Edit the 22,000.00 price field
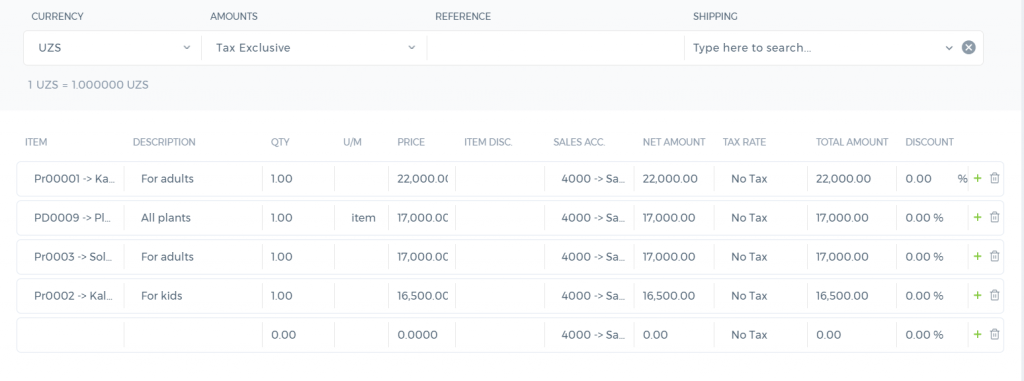Viewport: 1024px width, 381px height. click(422, 178)
